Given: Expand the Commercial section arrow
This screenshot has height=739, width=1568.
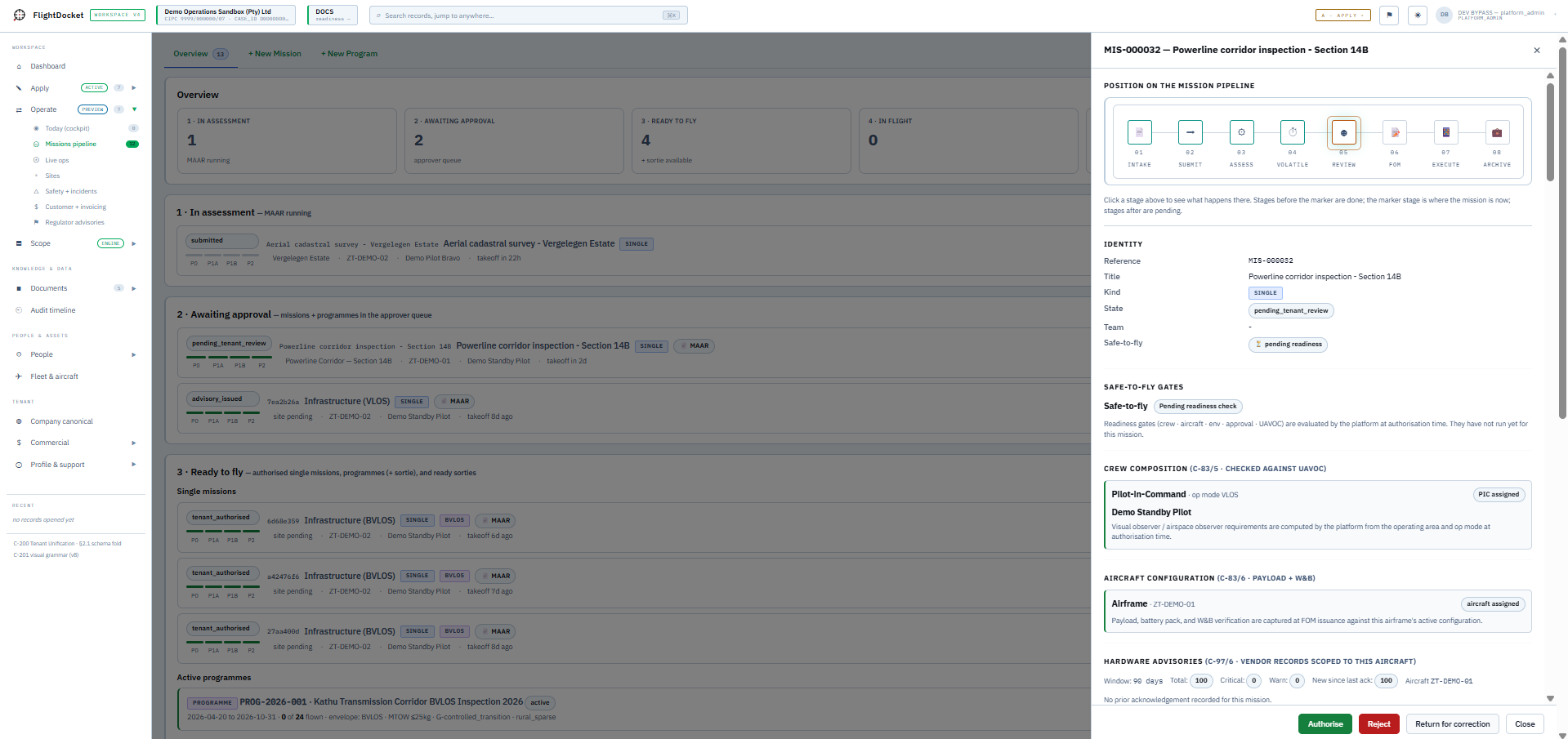Looking at the screenshot, I should click(134, 443).
